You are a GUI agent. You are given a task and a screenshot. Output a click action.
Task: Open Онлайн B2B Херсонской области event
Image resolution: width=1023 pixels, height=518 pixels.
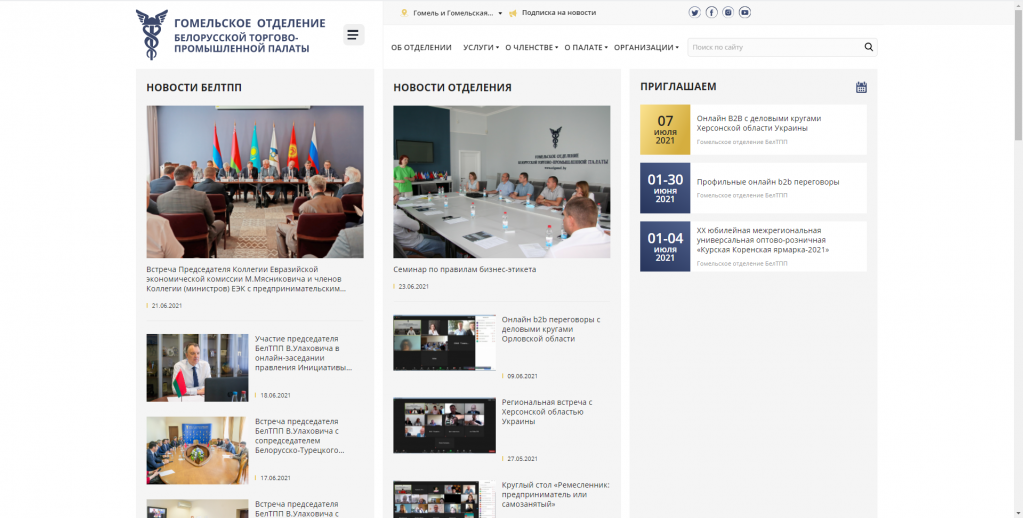pos(759,123)
